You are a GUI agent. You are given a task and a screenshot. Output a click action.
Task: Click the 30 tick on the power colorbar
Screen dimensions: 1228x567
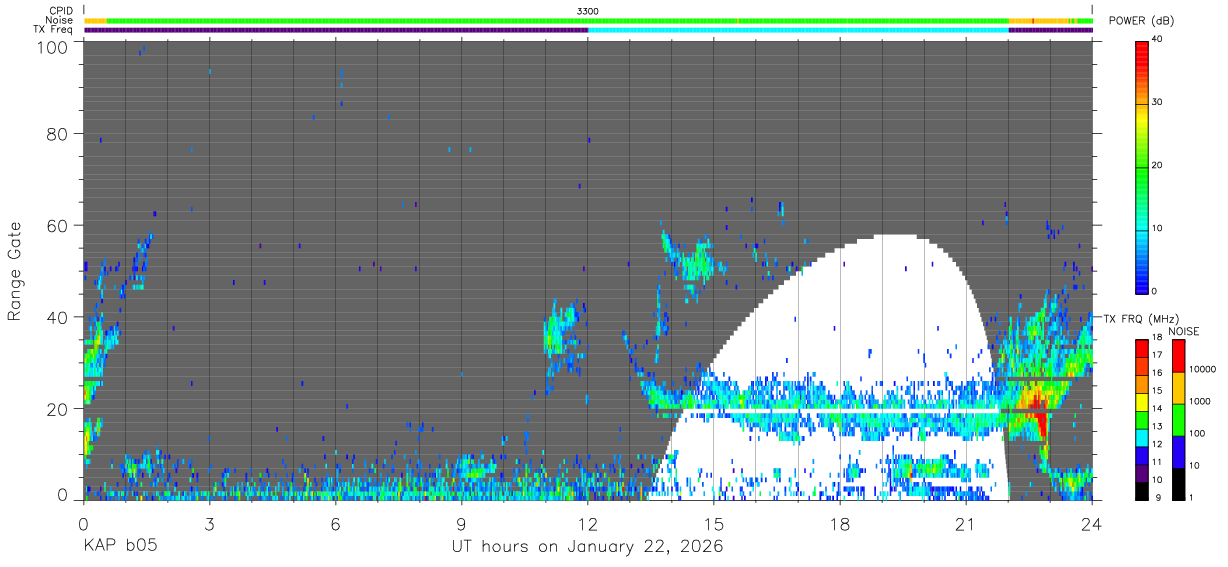1157,103
